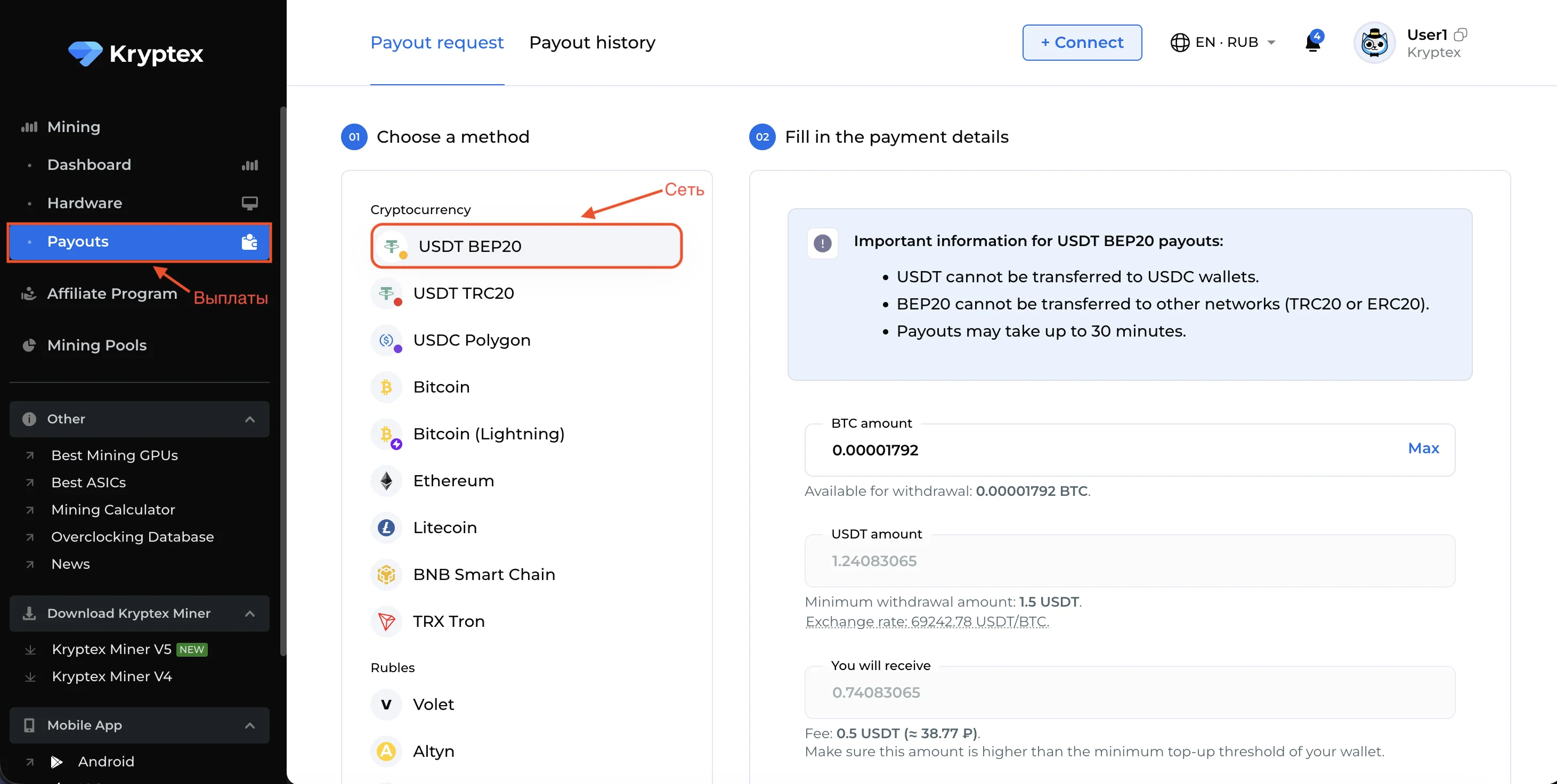Click the Max amount link

pyautogui.click(x=1423, y=448)
